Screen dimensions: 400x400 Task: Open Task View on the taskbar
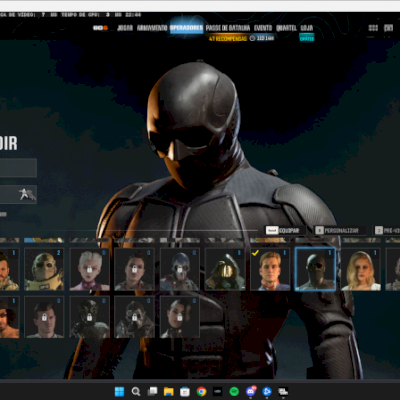(x=152, y=391)
